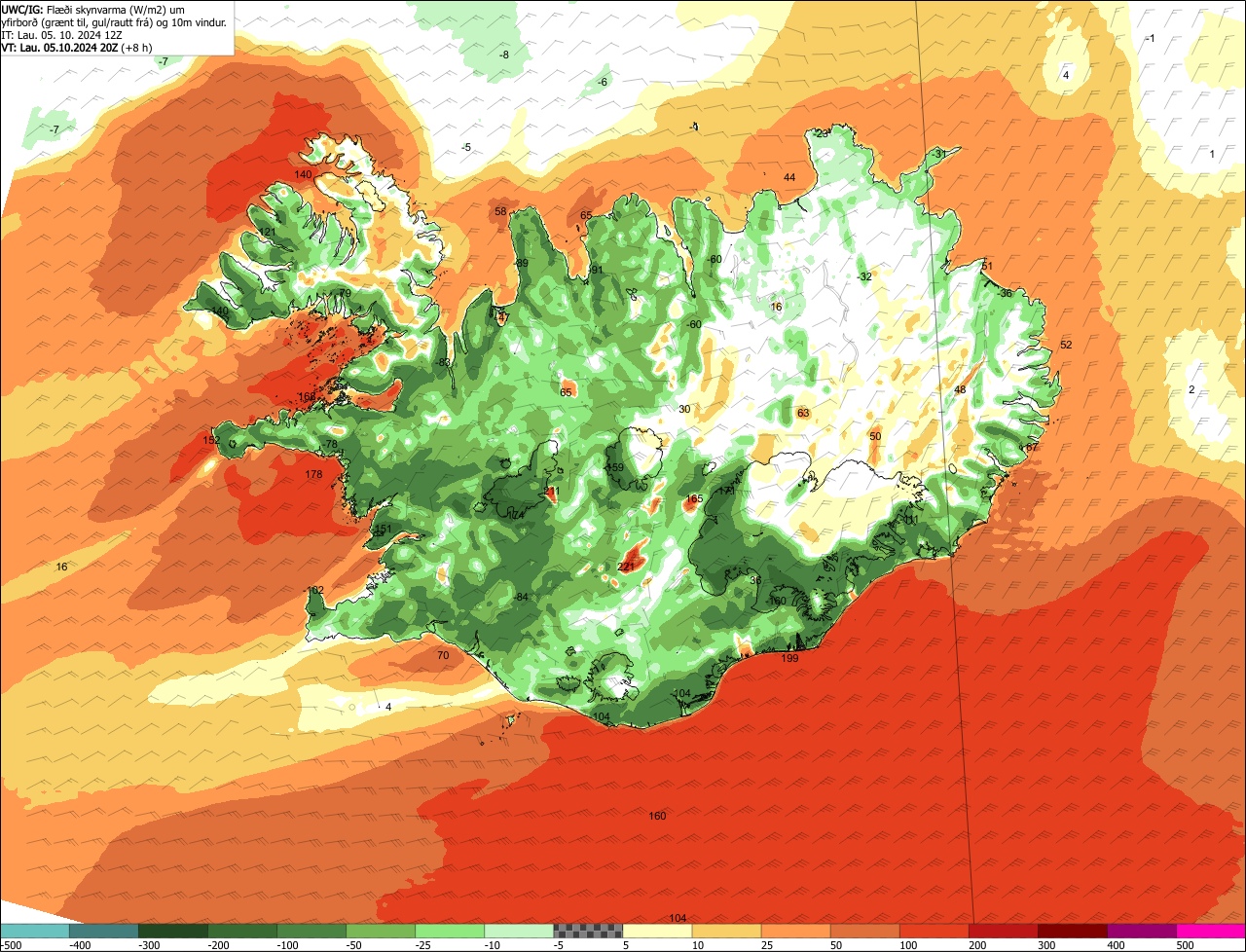Select the pale yellow 5 to 10 legend swatch

[x=657, y=931]
